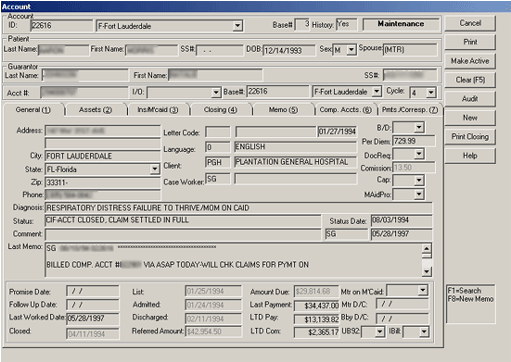Click the Spouse field
This screenshot has width=511, height=362.
410,50
